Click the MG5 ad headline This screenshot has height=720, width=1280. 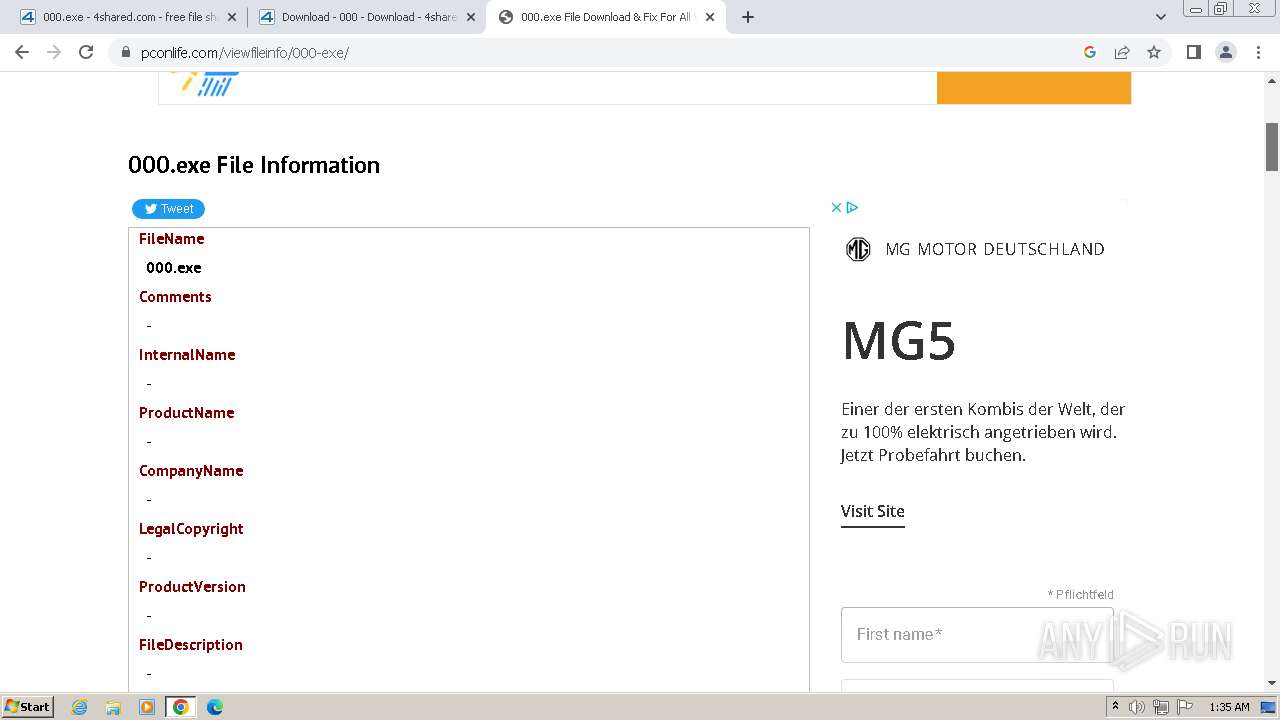click(x=899, y=341)
